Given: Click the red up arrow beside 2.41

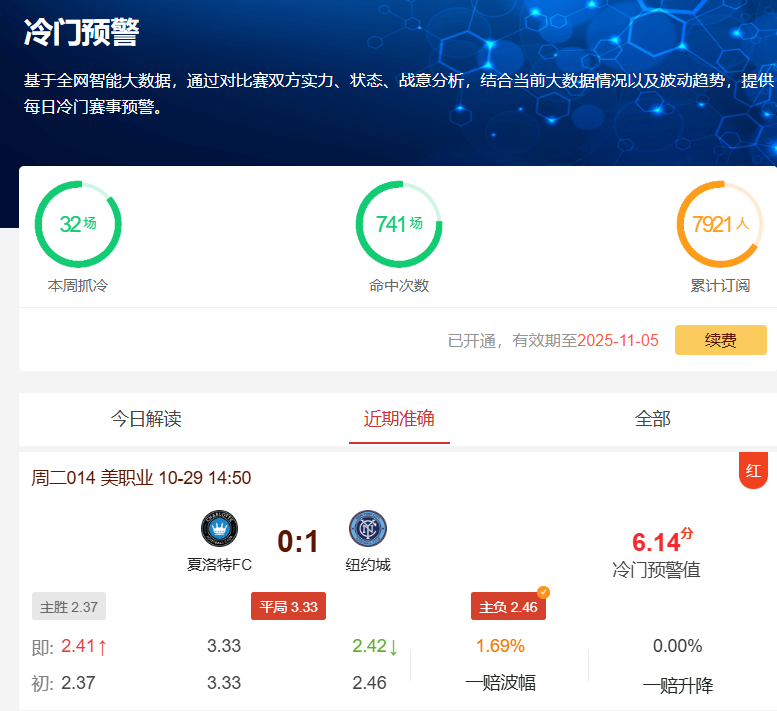Looking at the screenshot, I should (x=102, y=647).
